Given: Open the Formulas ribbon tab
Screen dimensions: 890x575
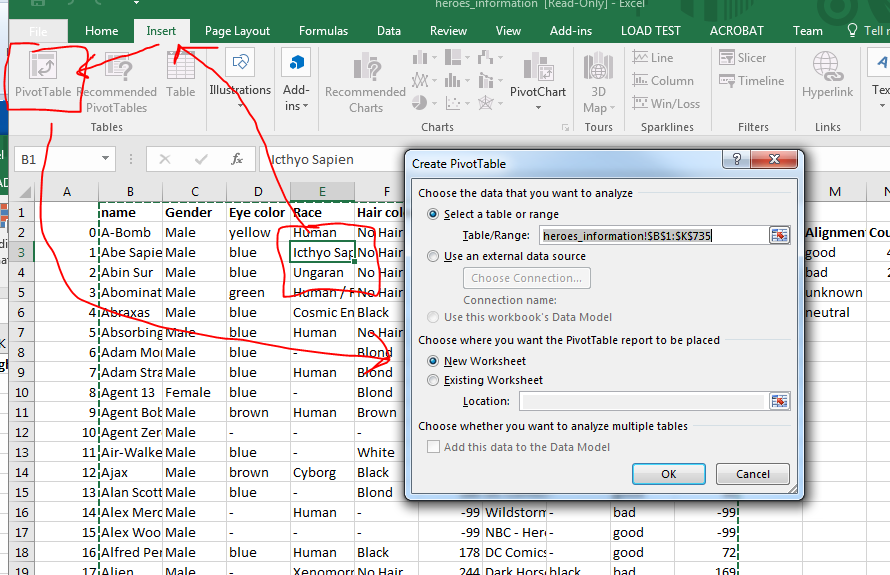Looking at the screenshot, I should tap(323, 31).
